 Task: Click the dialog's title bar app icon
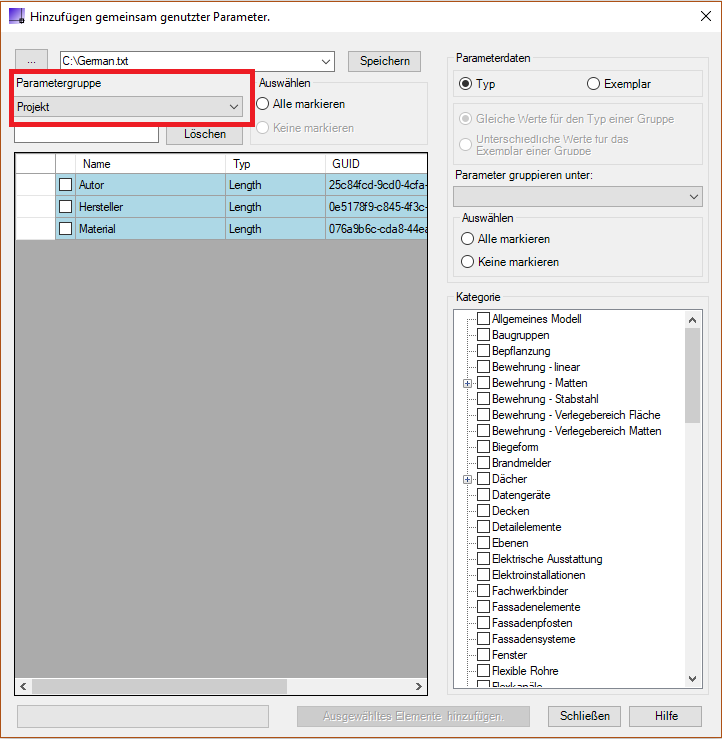16,16
